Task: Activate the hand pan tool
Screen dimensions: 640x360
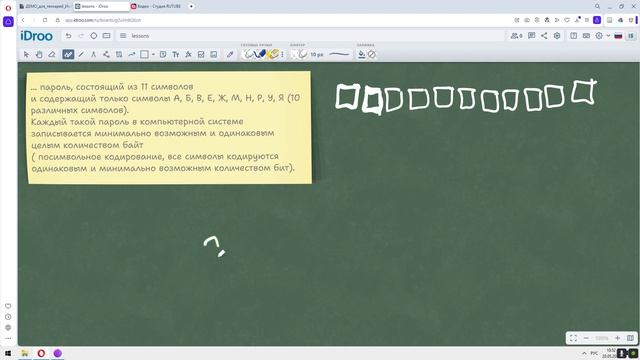Action: 39,54
